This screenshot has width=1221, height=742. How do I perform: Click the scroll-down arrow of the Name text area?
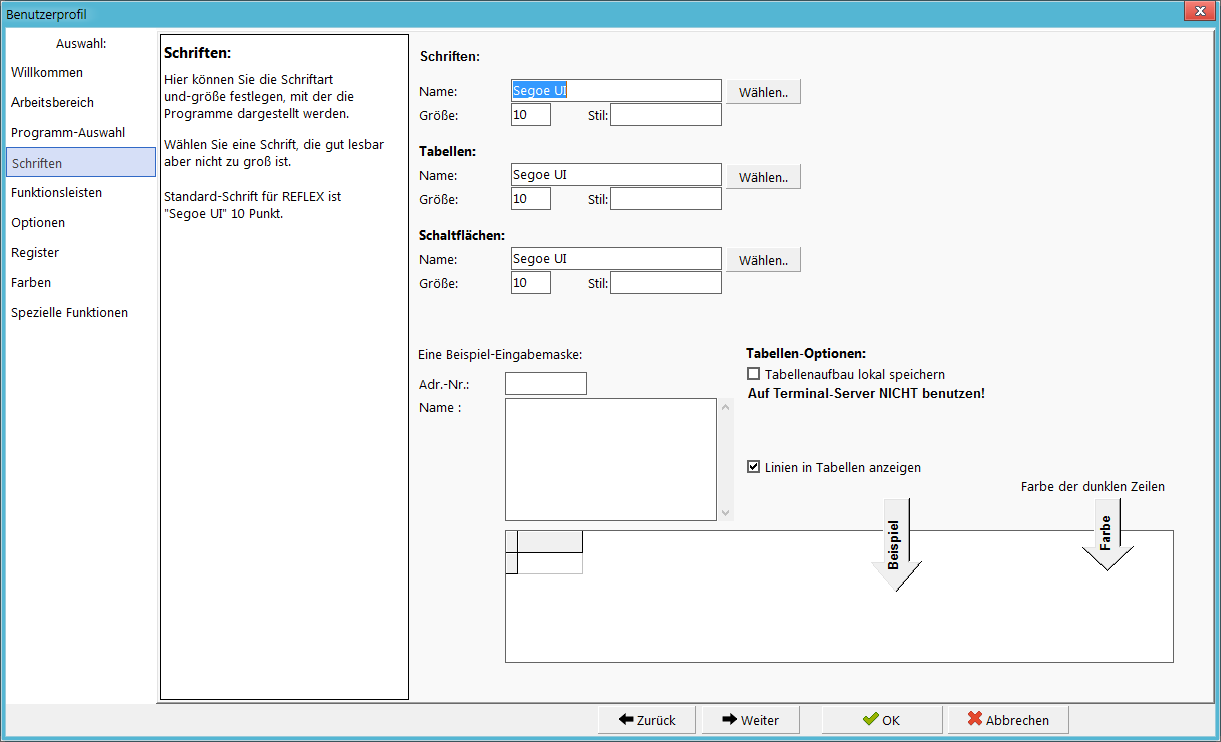tap(726, 513)
